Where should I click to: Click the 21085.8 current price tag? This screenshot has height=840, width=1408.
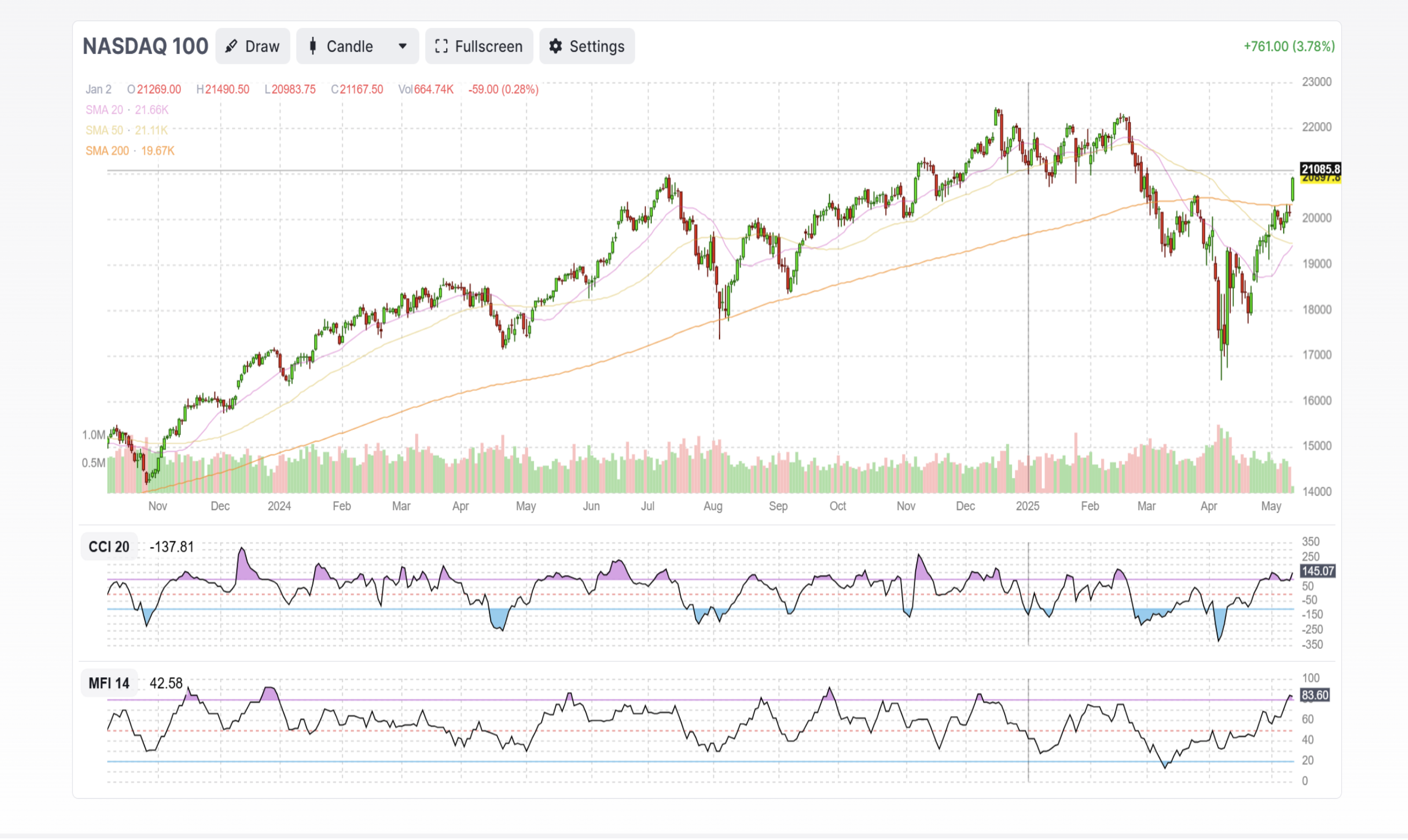pos(1320,169)
